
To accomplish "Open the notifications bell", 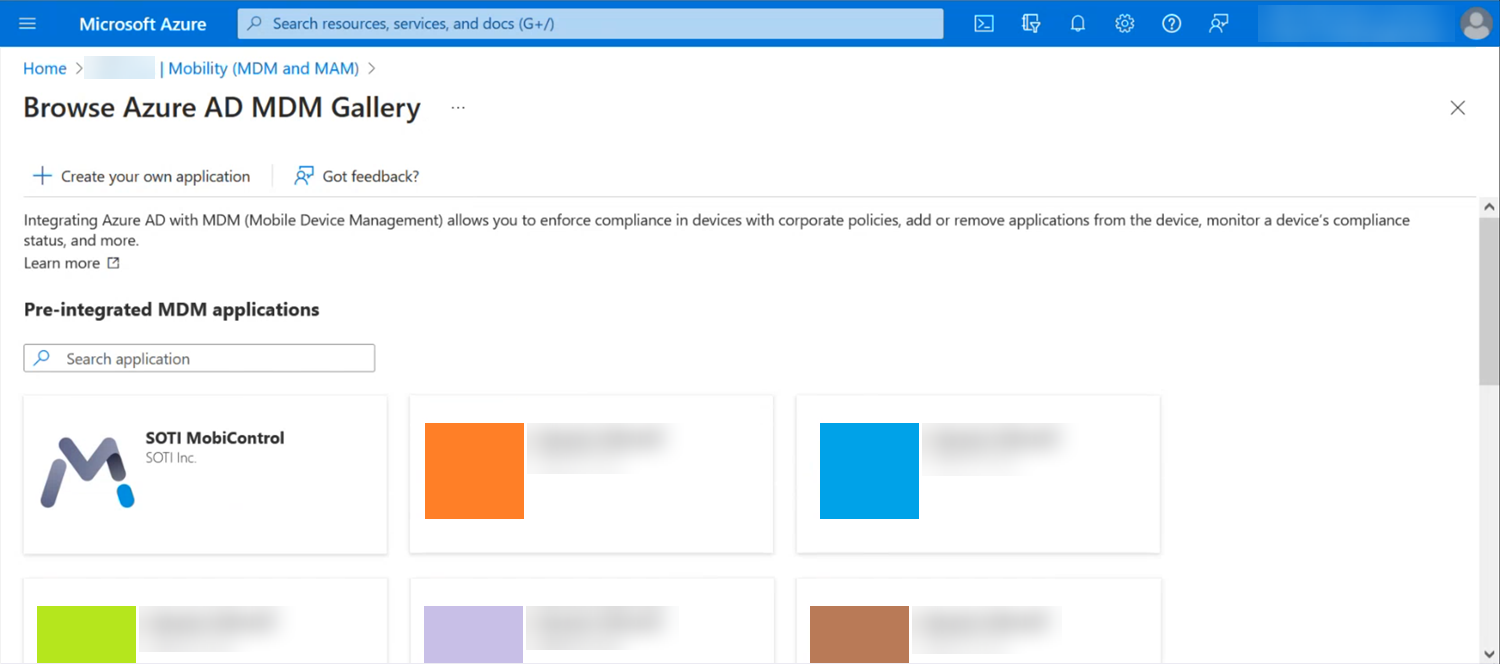I will pos(1078,23).
